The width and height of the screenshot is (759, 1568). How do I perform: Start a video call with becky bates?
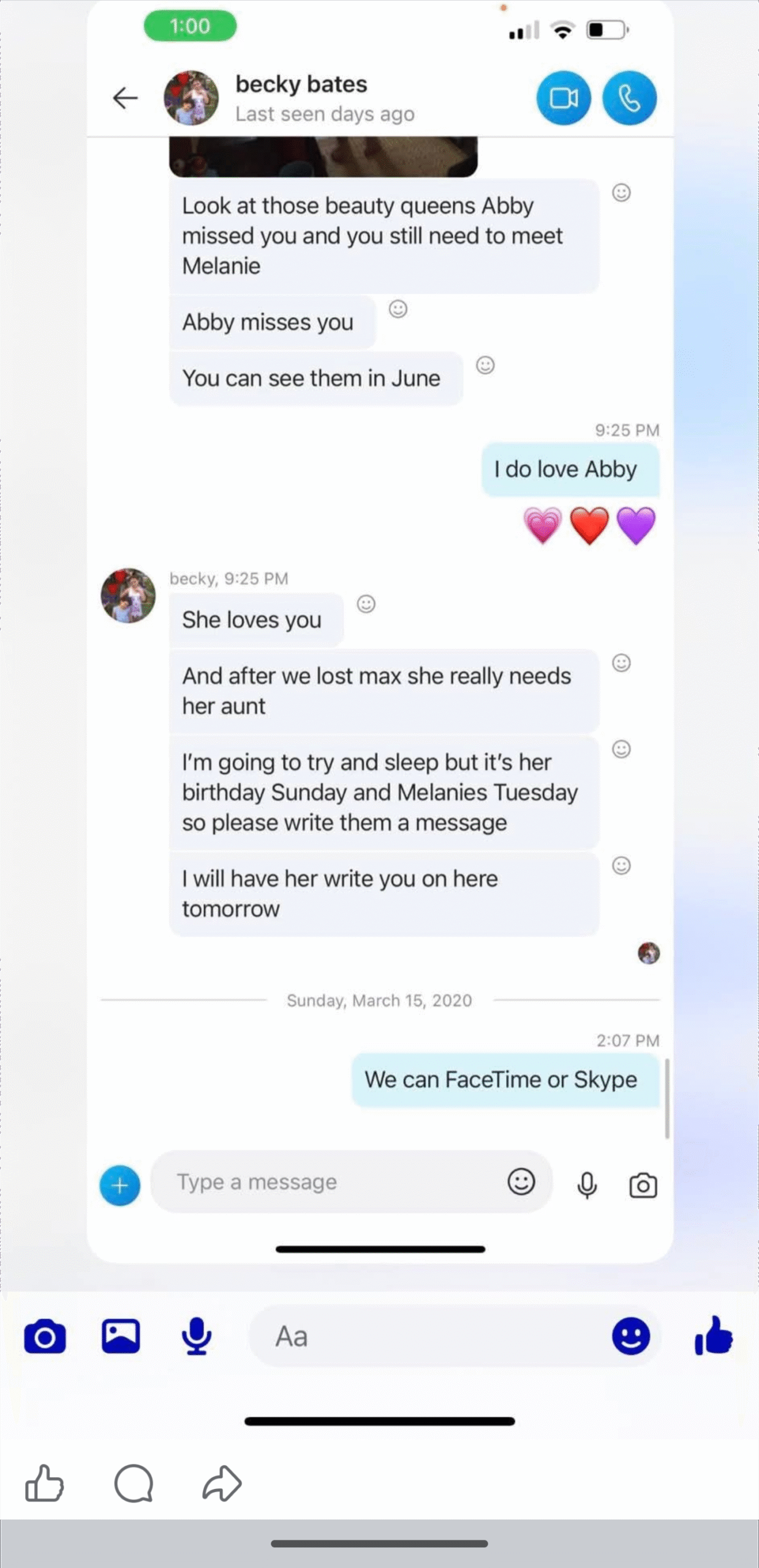coord(564,98)
